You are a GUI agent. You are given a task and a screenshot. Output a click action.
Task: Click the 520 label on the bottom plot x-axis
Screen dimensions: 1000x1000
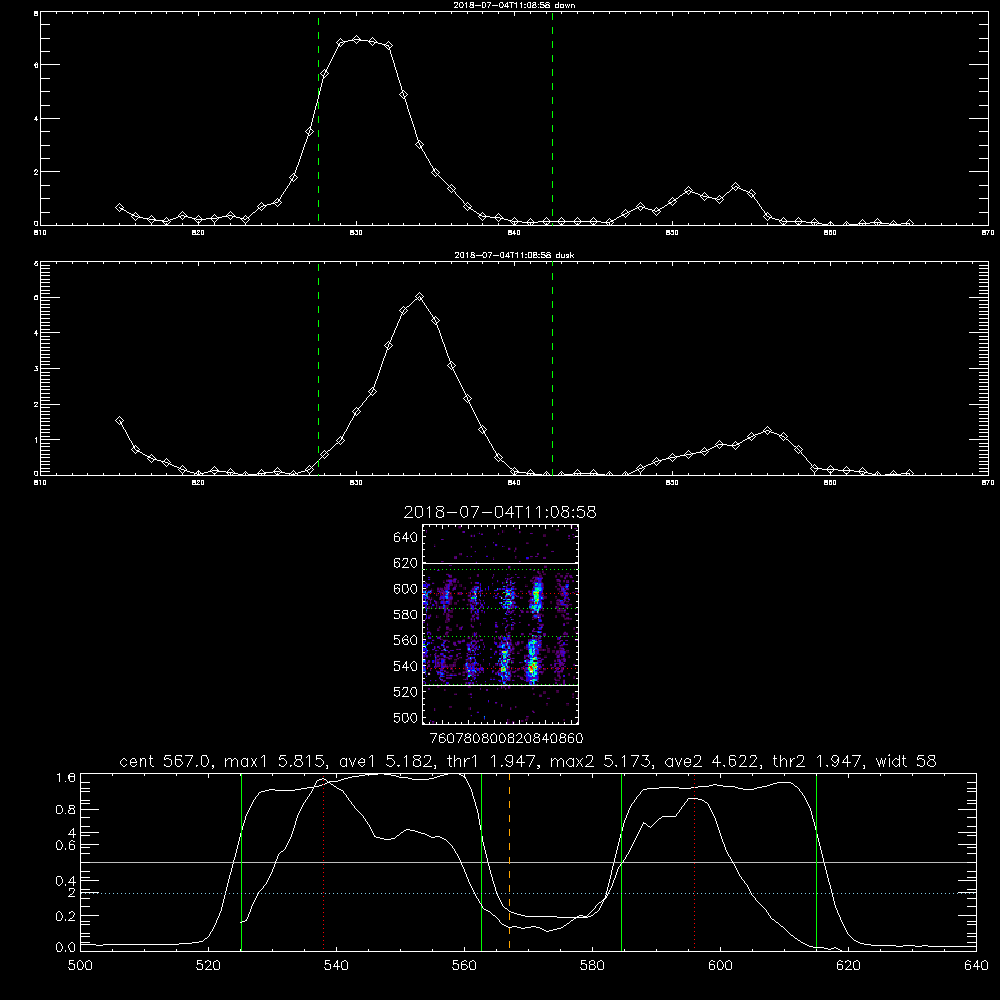[x=208, y=966]
